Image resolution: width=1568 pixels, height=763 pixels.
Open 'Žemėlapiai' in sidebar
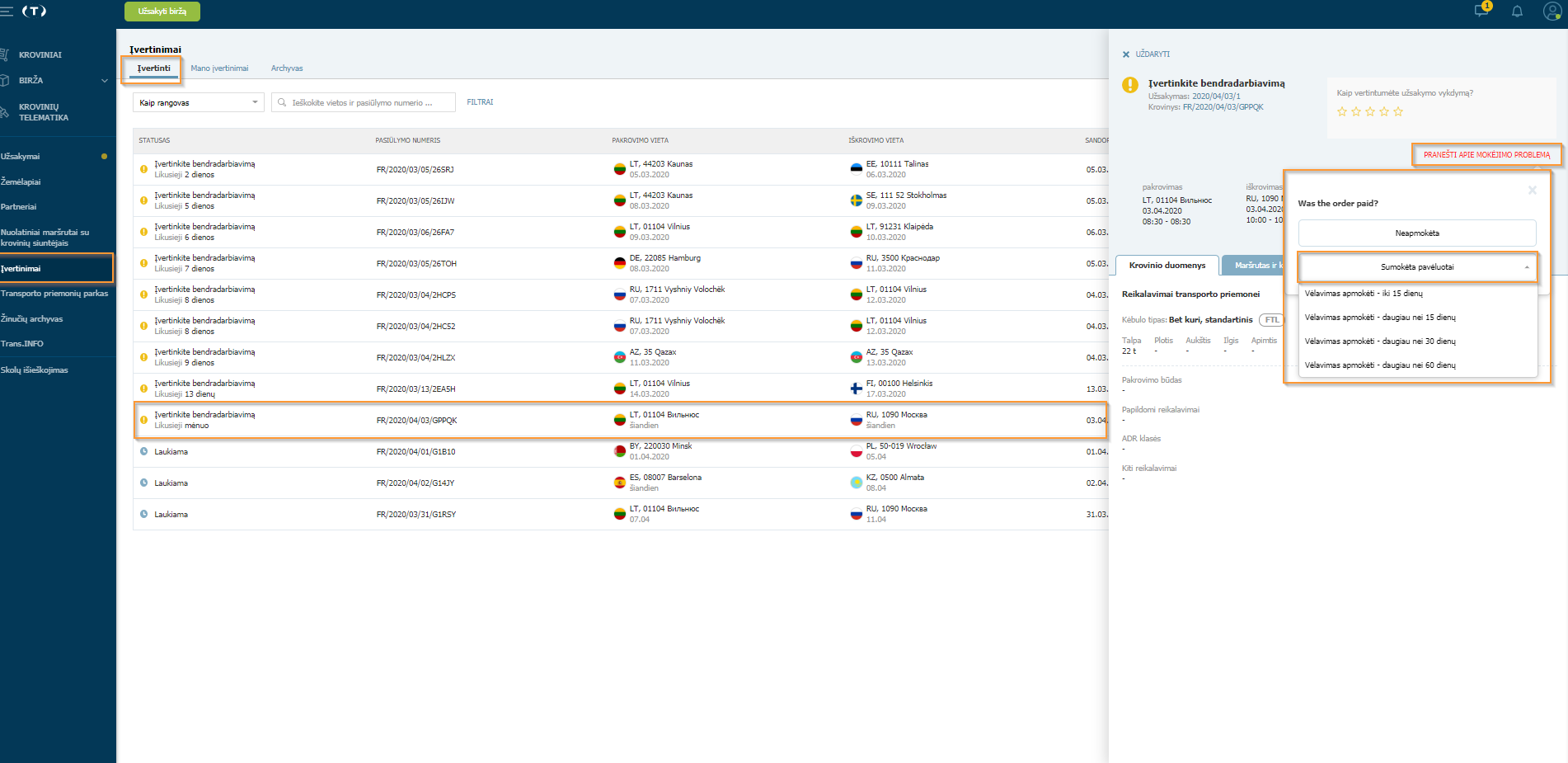(21, 182)
